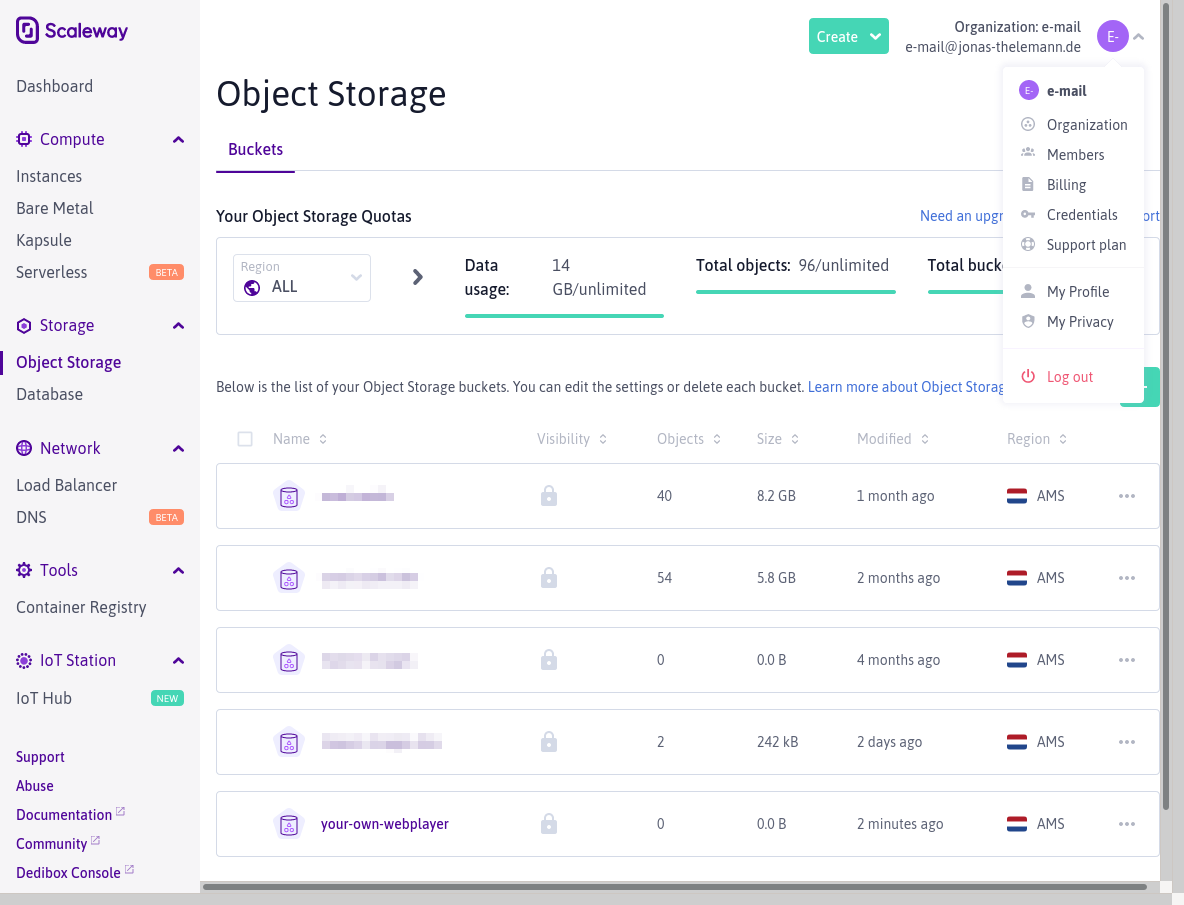Click the Credentials key icon
The height and width of the screenshot is (905, 1184).
click(x=1028, y=214)
